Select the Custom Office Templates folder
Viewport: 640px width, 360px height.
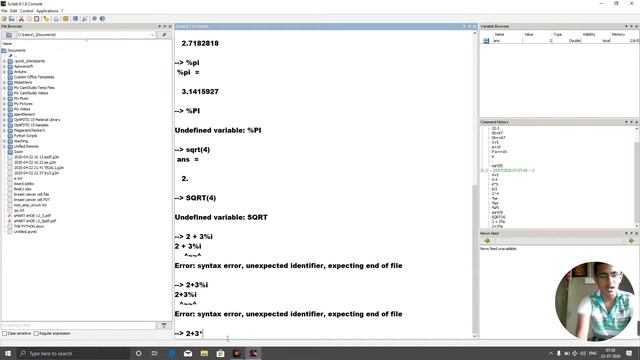coord(34,77)
